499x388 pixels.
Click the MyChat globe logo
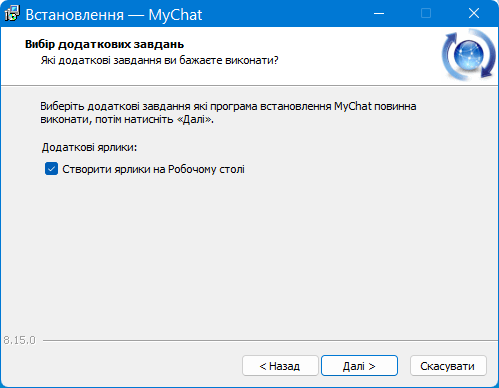pos(469,55)
